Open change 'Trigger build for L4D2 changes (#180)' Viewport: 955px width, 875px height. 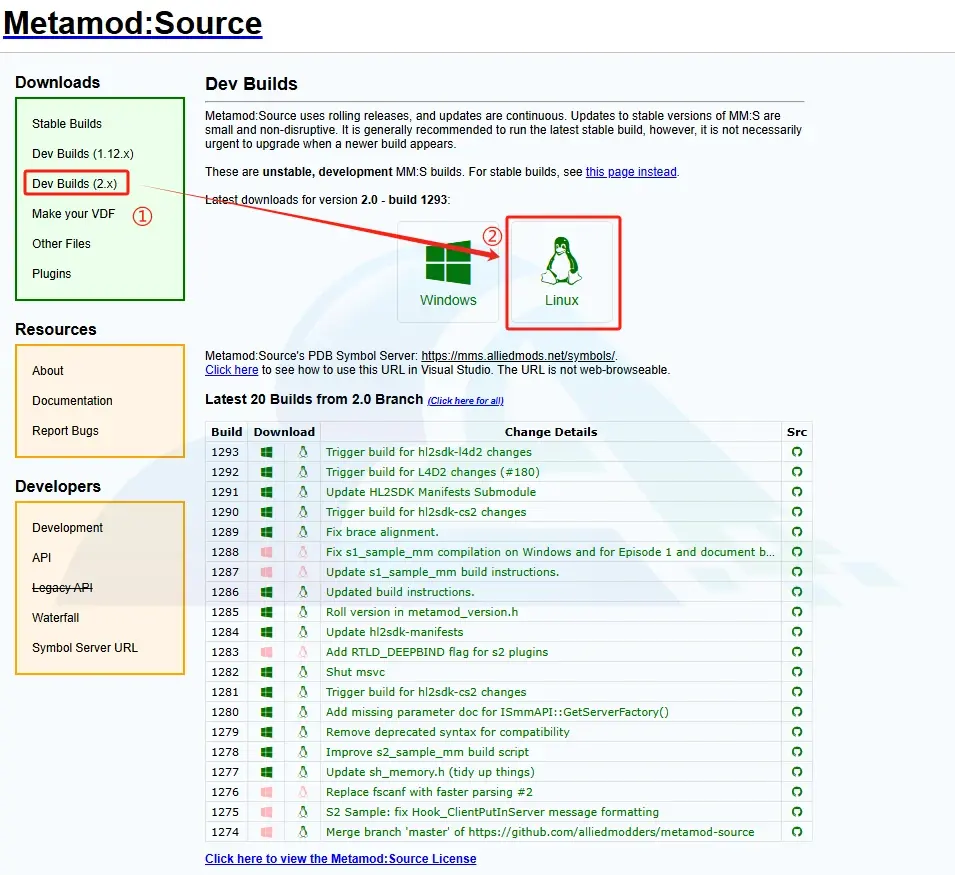pyautogui.click(x=432, y=472)
